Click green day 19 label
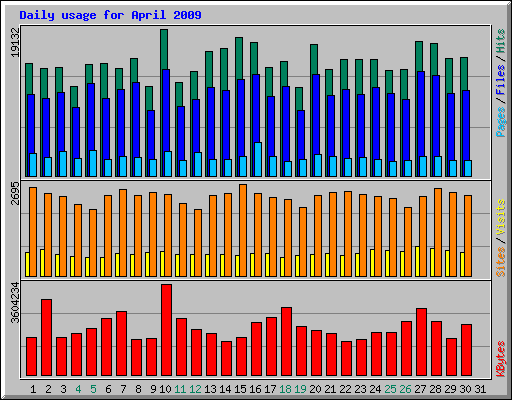This screenshot has width=512, height=400. [x=300, y=389]
